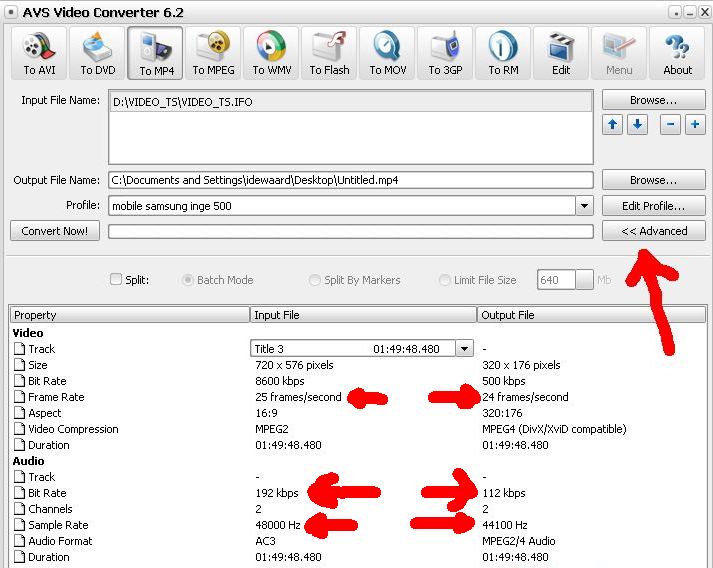Switch to To WMV format
This screenshot has height=568, width=713.
pos(271,53)
